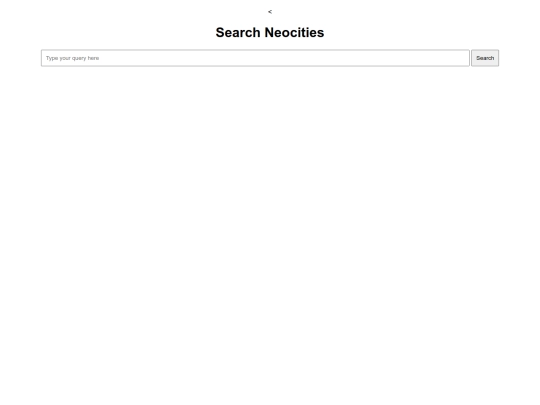Click the back arrow link at top

click(x=270, y=12)
